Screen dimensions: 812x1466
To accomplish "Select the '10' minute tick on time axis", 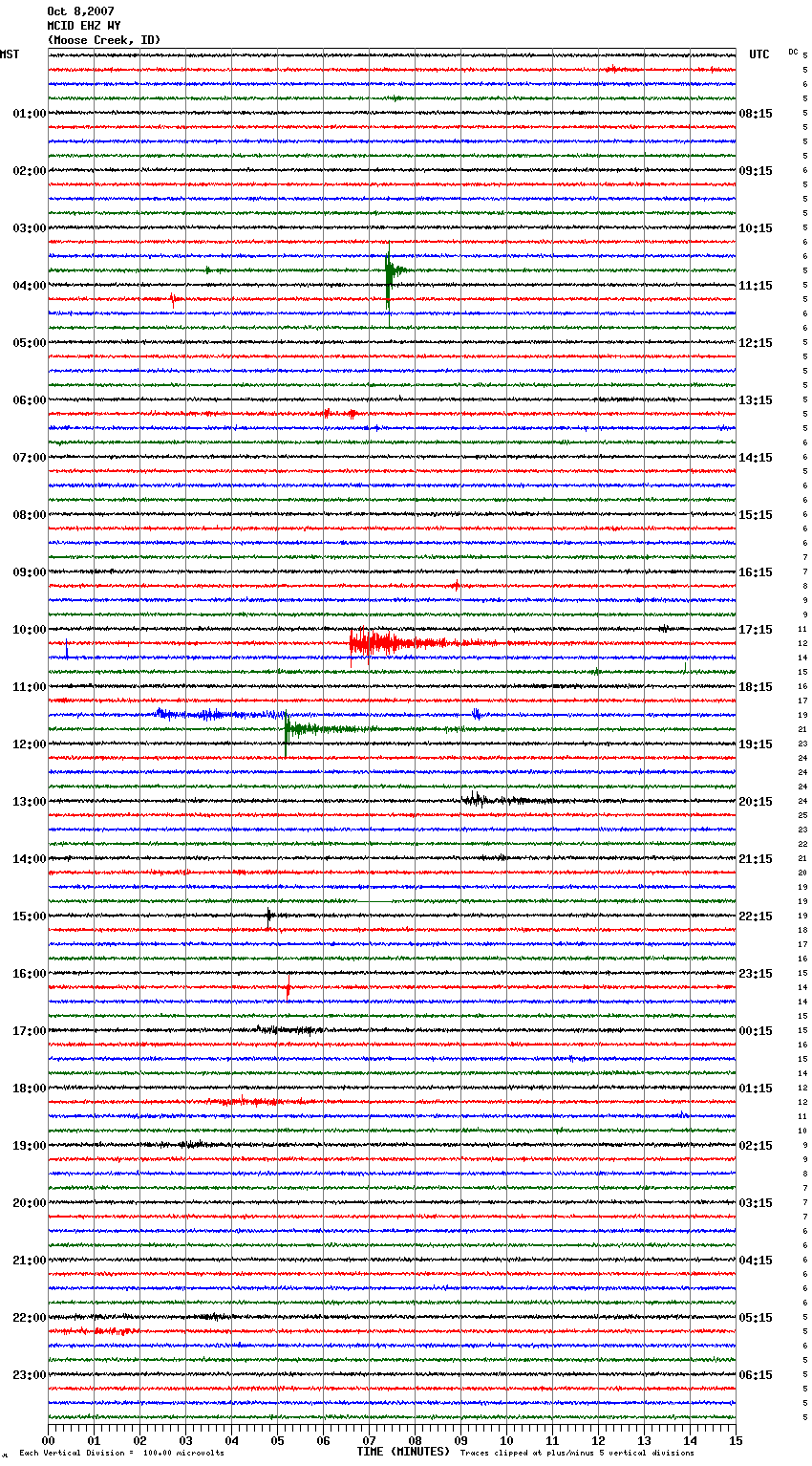I will 506,1440.
